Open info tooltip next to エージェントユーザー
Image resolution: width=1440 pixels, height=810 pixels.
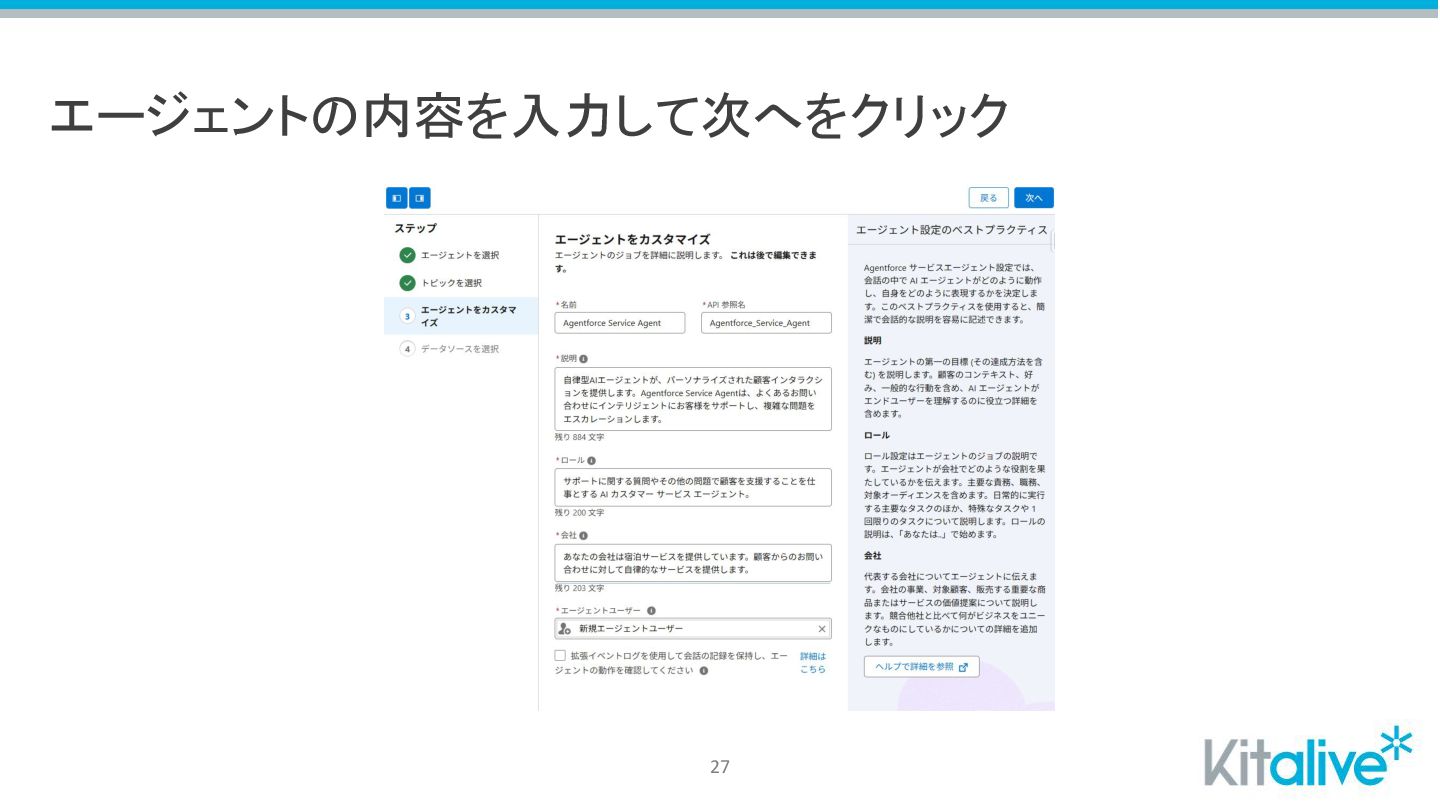click(651, 610)
